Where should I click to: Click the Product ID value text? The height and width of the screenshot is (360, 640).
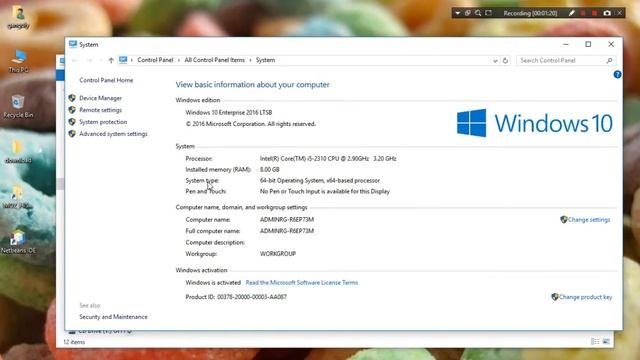point(252,297)
